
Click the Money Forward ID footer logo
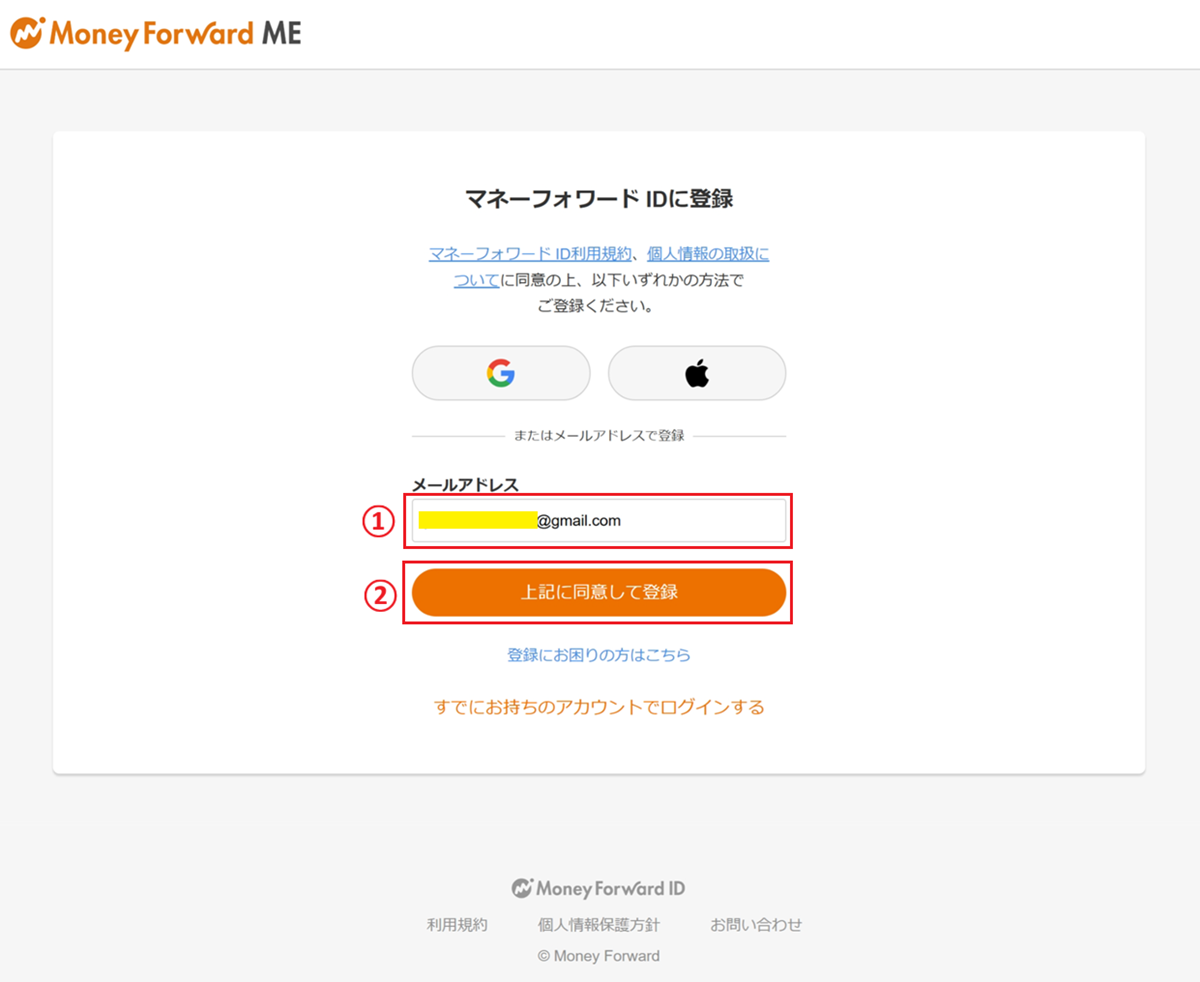point(598,888)
